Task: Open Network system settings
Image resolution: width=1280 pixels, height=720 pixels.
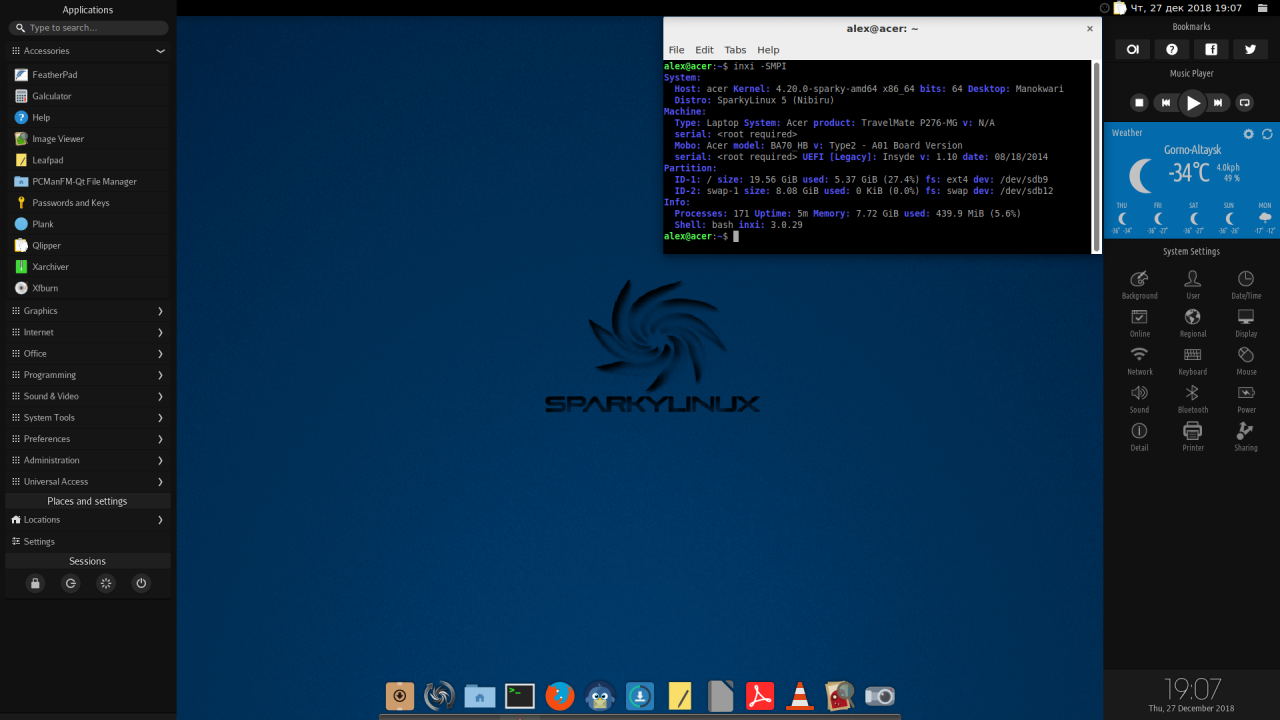Action: coord(1139,361)
